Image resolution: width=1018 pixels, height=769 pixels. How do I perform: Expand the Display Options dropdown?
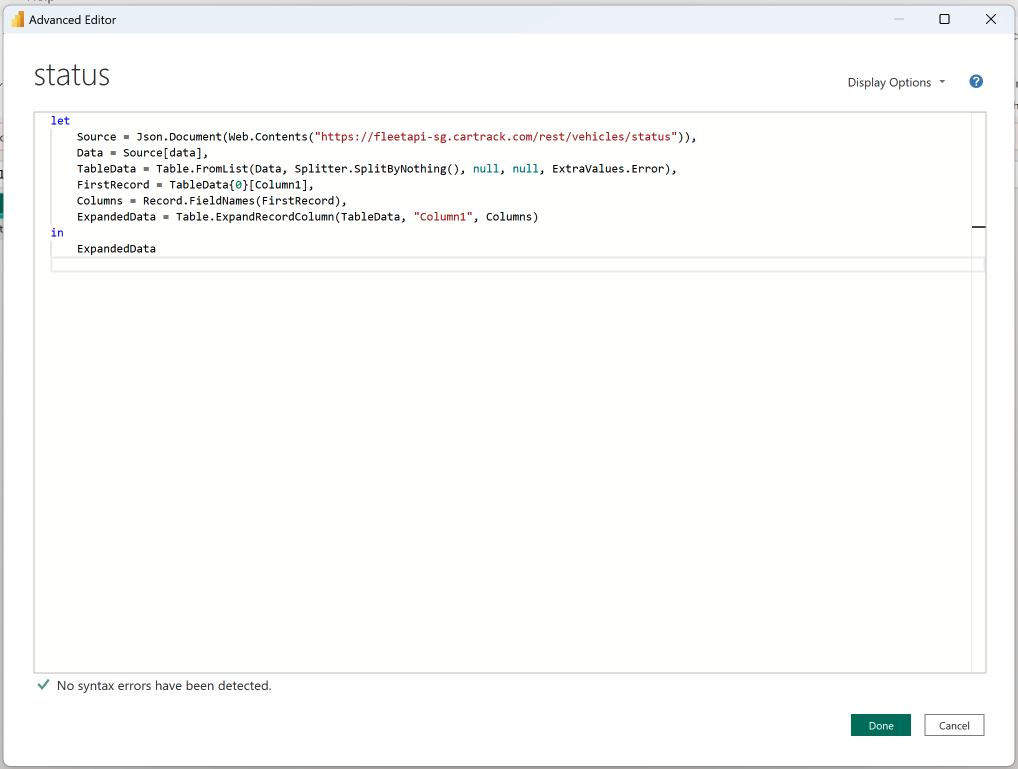tap(895, 82)
